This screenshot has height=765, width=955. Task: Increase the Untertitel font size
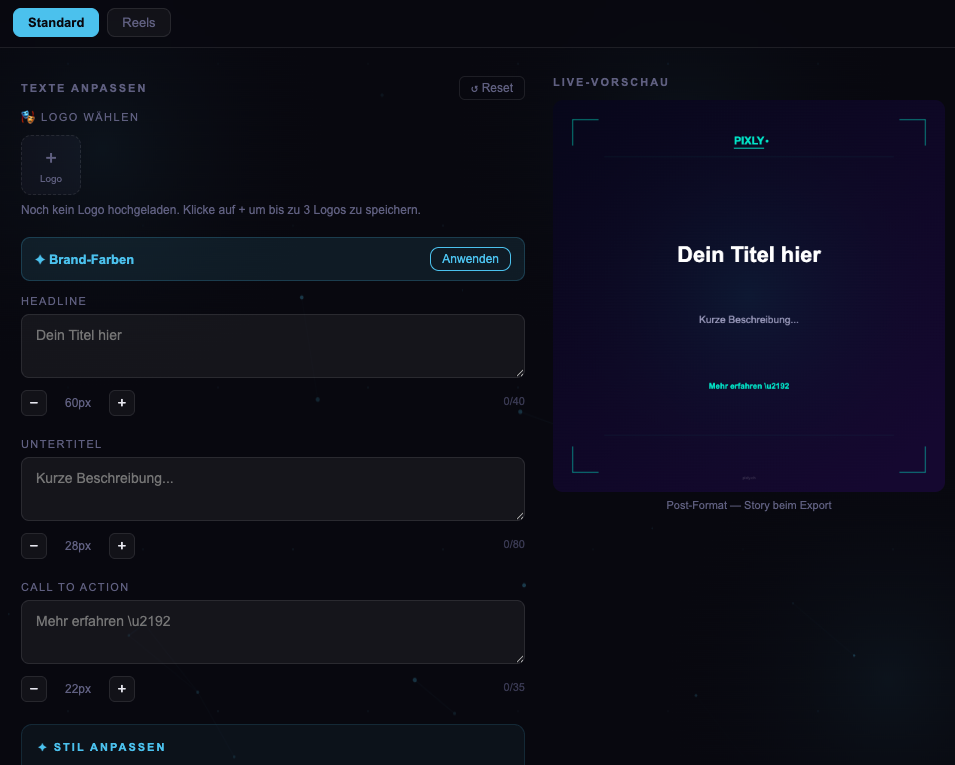tap(122, 546)
